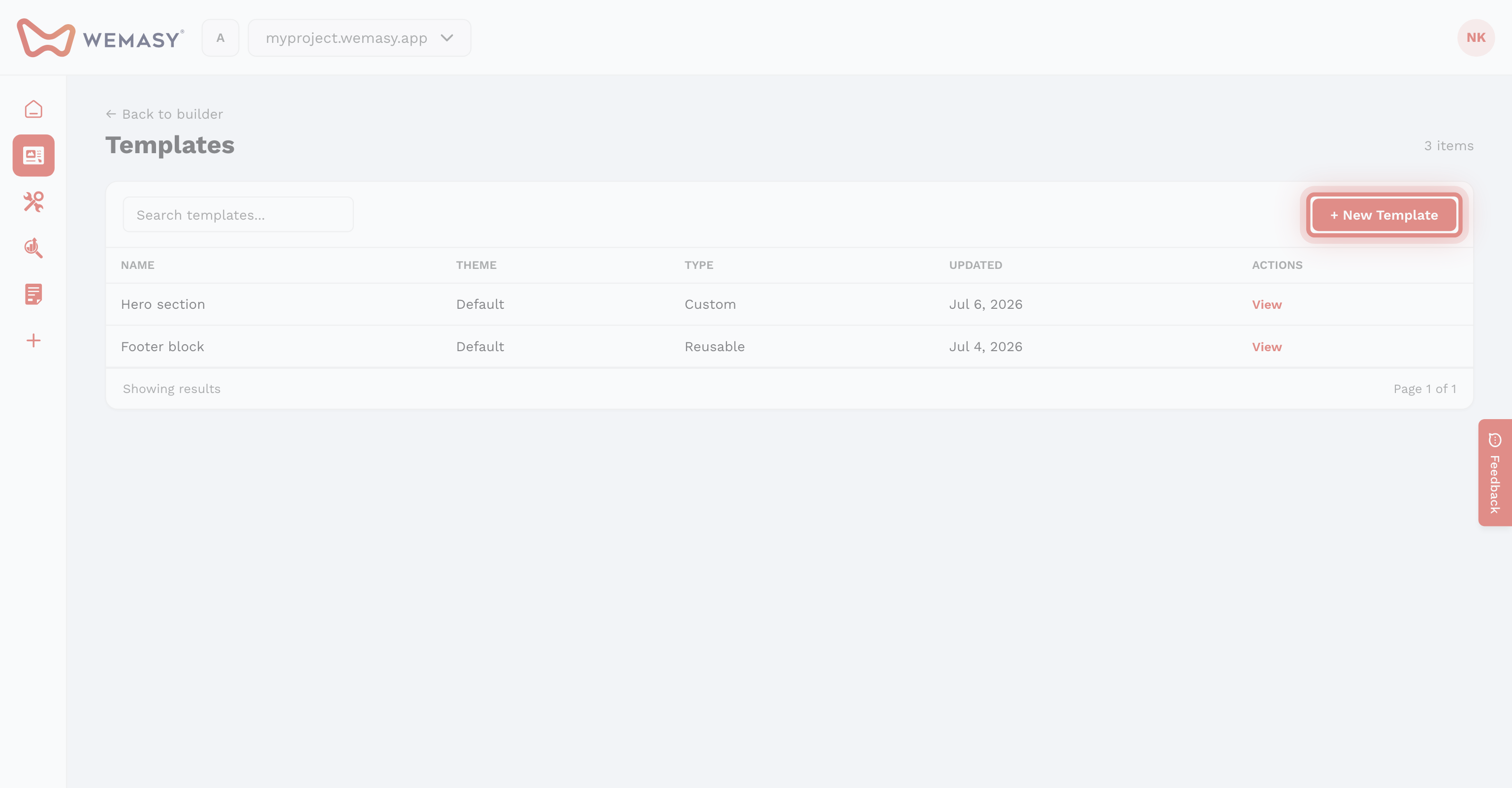Click the plus icon in sidebar
The height and width of the screenshot is (788, 1512).
(x=33, y=341)
